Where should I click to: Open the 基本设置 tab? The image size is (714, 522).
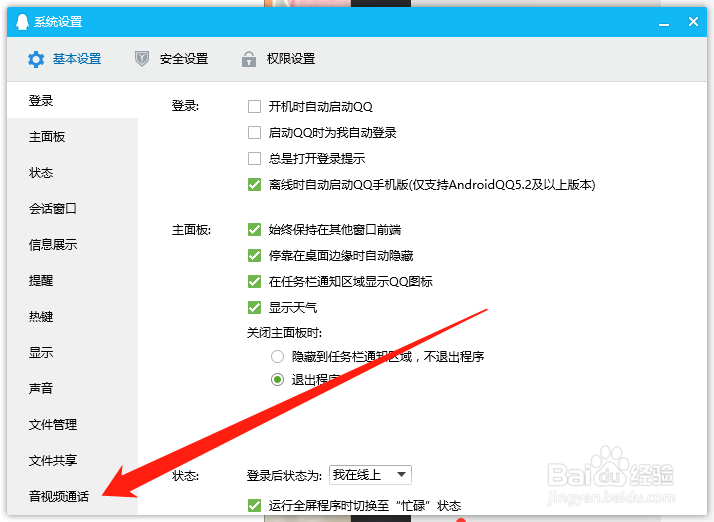click(65, 59)
